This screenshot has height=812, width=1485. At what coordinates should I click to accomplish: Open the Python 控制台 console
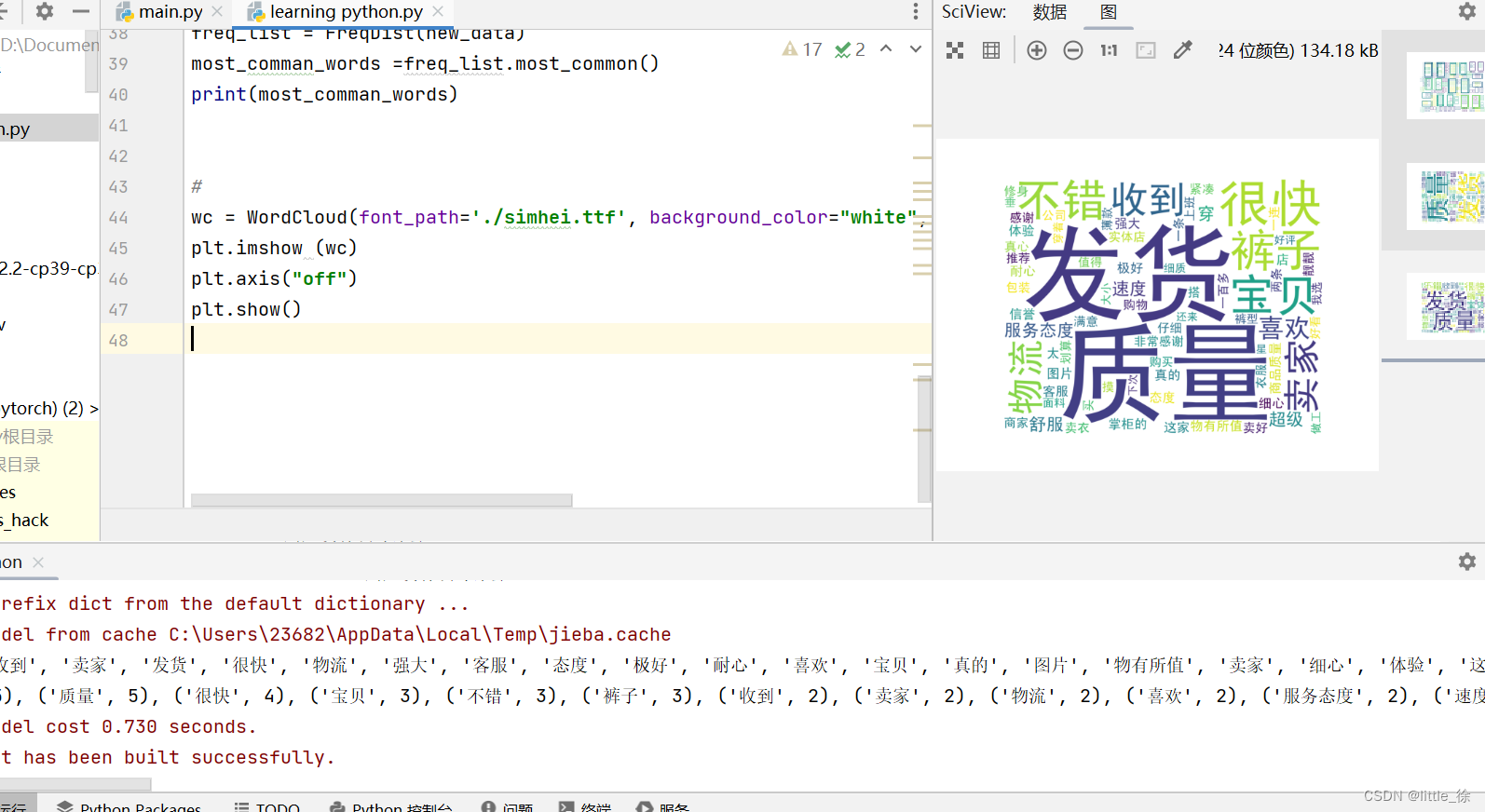pos(392,806)
